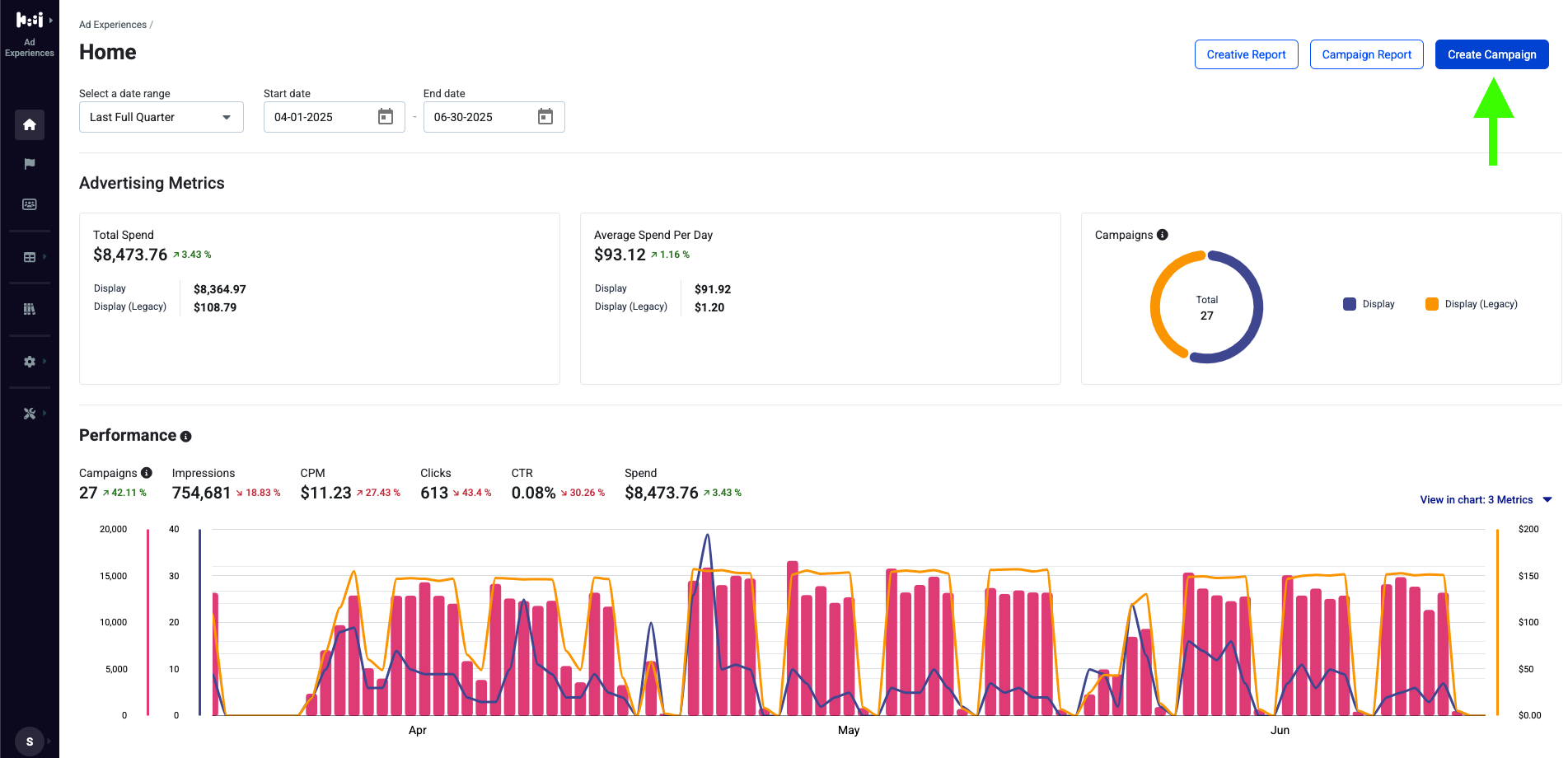The image size is (1568, 758).
Task: Click the creatives gallery icon in sidebar
Action: coord(30,204)
